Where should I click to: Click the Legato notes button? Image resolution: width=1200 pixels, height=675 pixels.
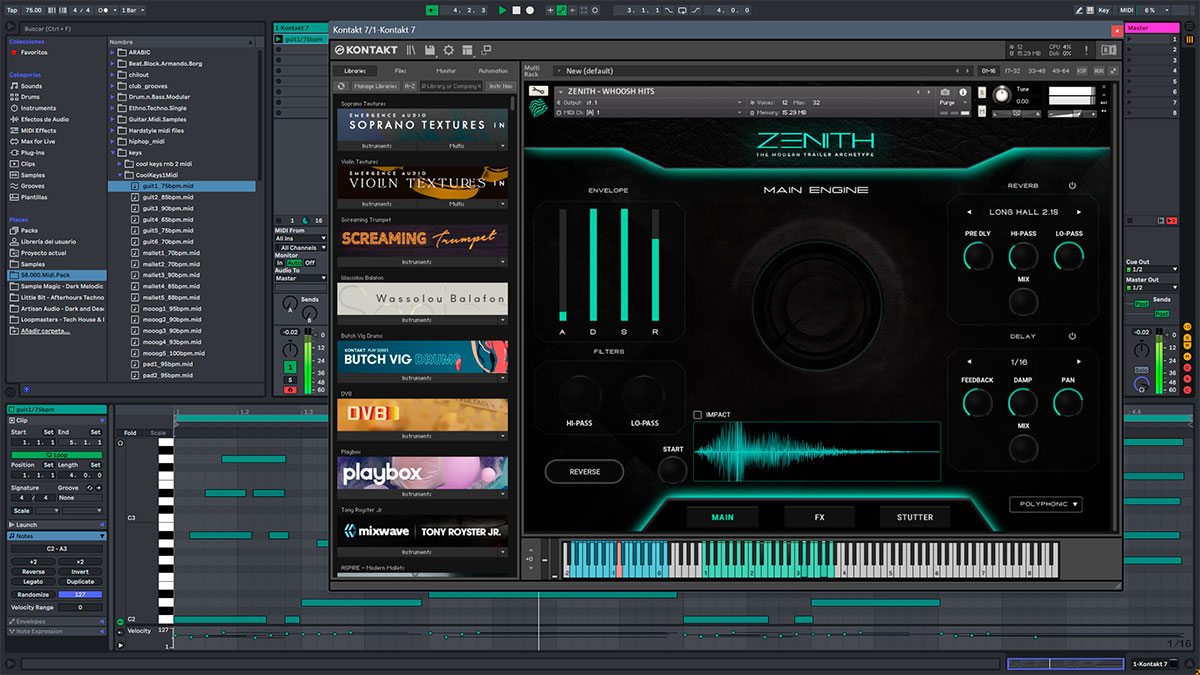click(x=32, y=581)
